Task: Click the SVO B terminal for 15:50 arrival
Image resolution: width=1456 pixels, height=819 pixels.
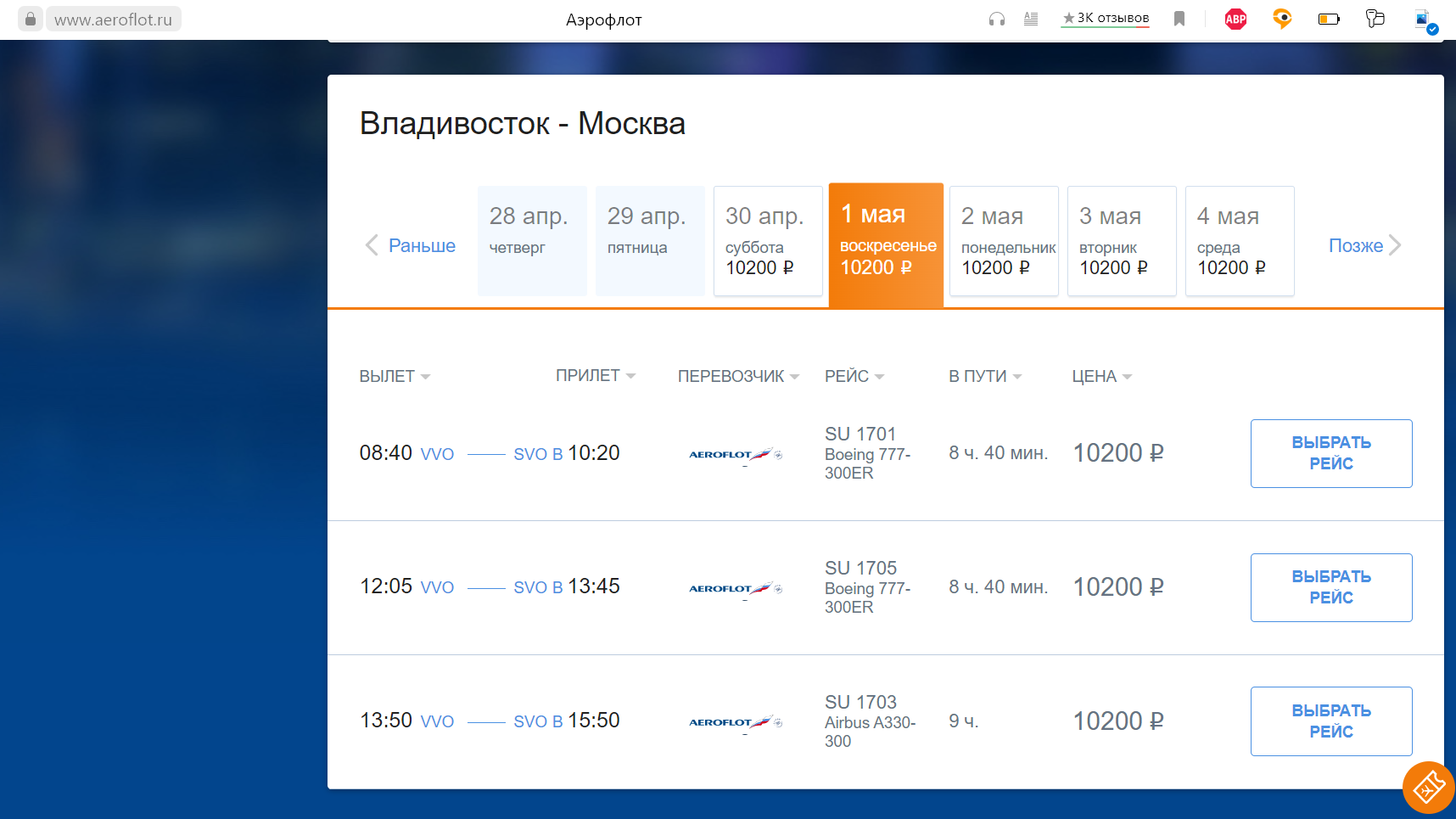Action: (x=538, y=721)
